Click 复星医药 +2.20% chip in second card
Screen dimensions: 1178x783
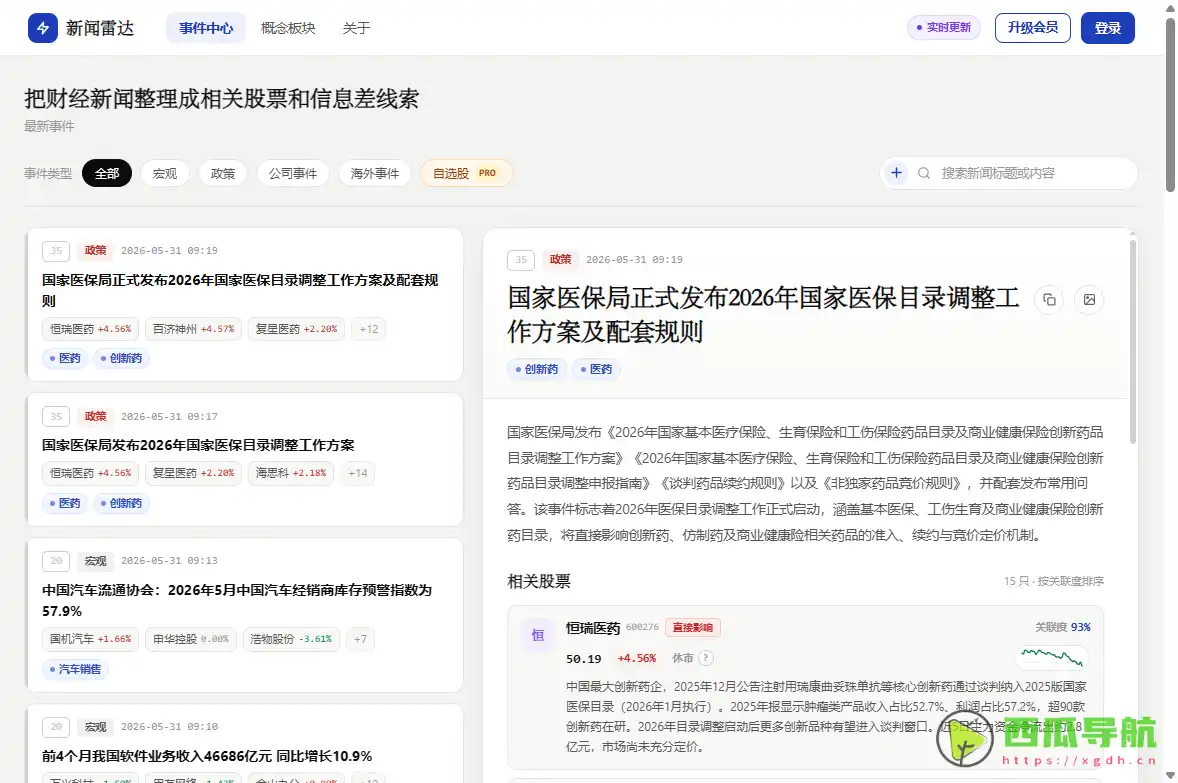193,473
